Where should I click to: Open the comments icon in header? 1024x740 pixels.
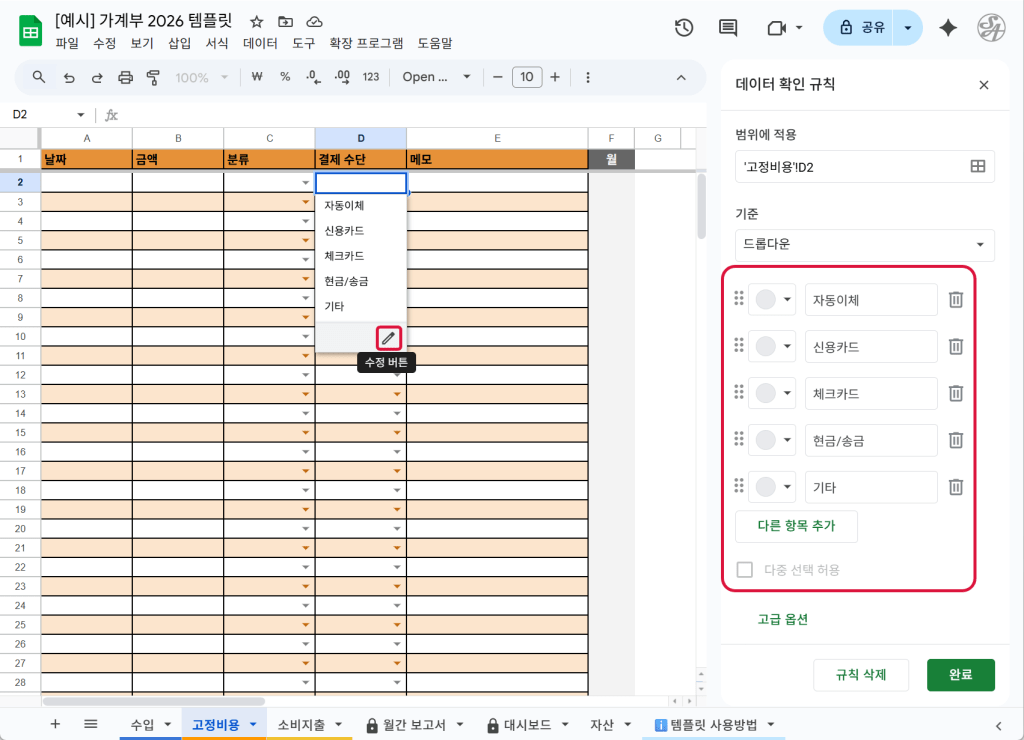728,28
